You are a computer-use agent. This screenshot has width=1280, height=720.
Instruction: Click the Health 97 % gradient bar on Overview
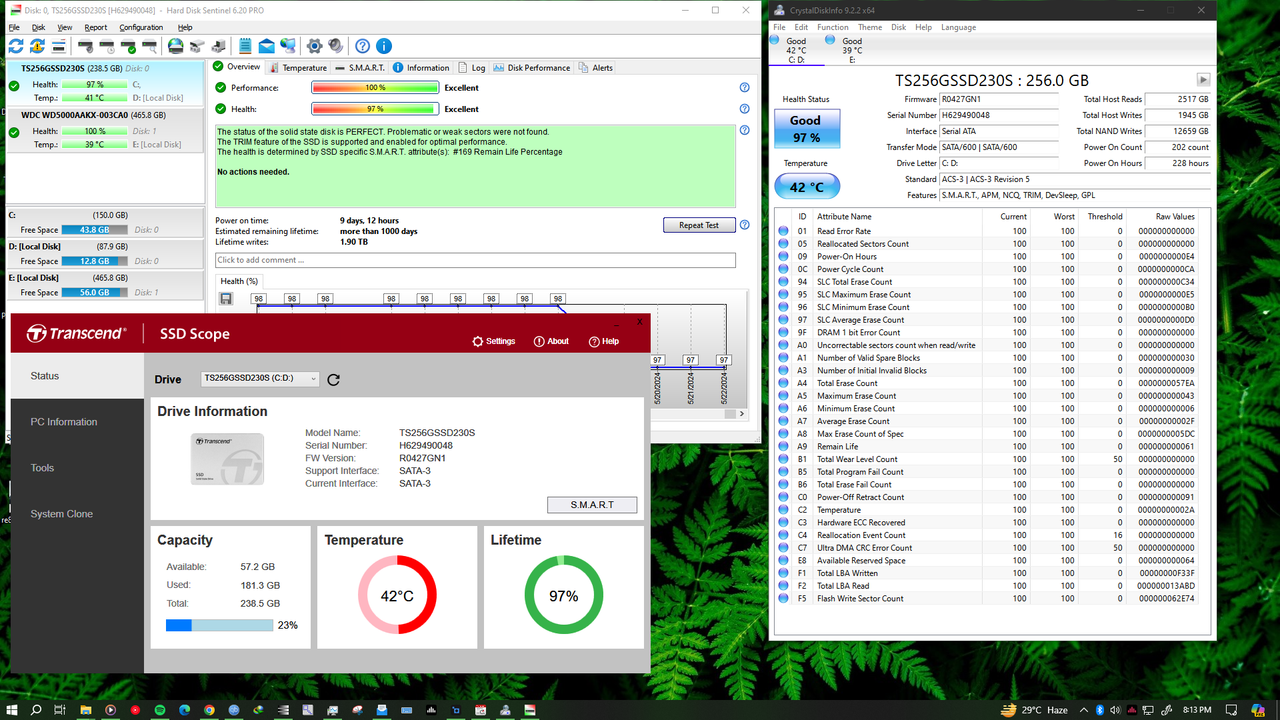click(375, 109)
